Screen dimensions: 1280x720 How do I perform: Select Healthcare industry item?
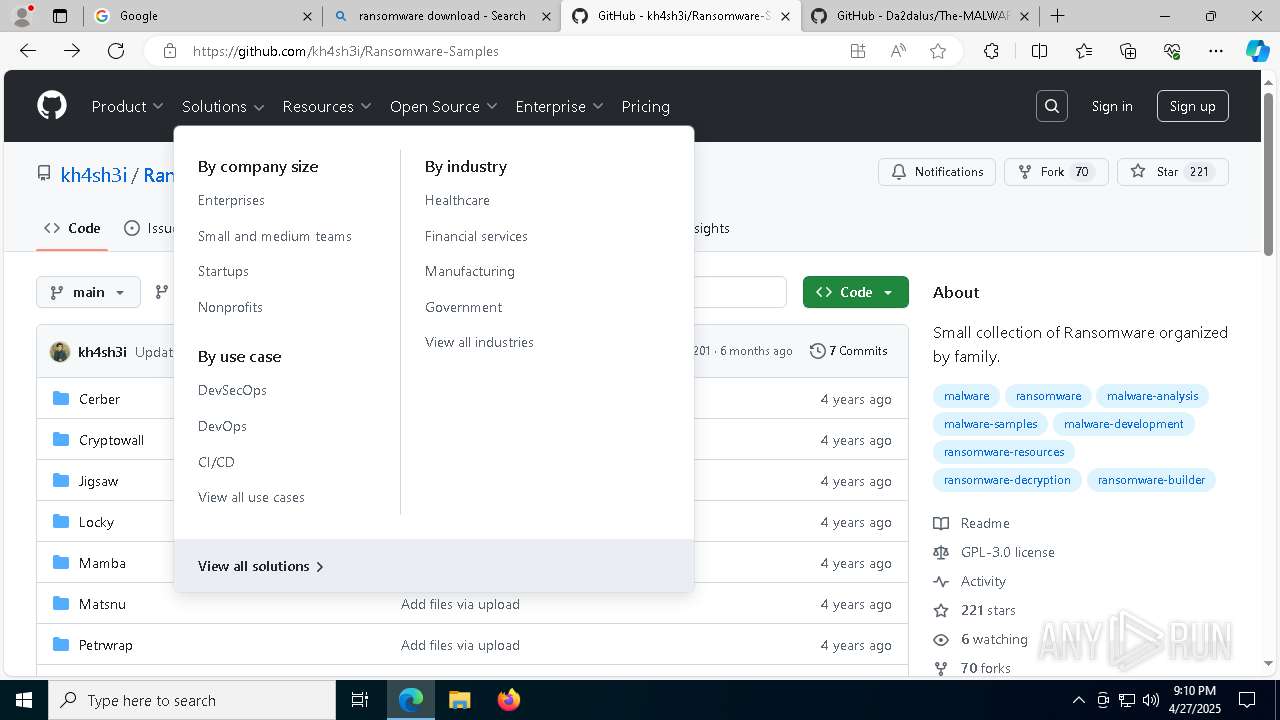(x=457, y=200)
